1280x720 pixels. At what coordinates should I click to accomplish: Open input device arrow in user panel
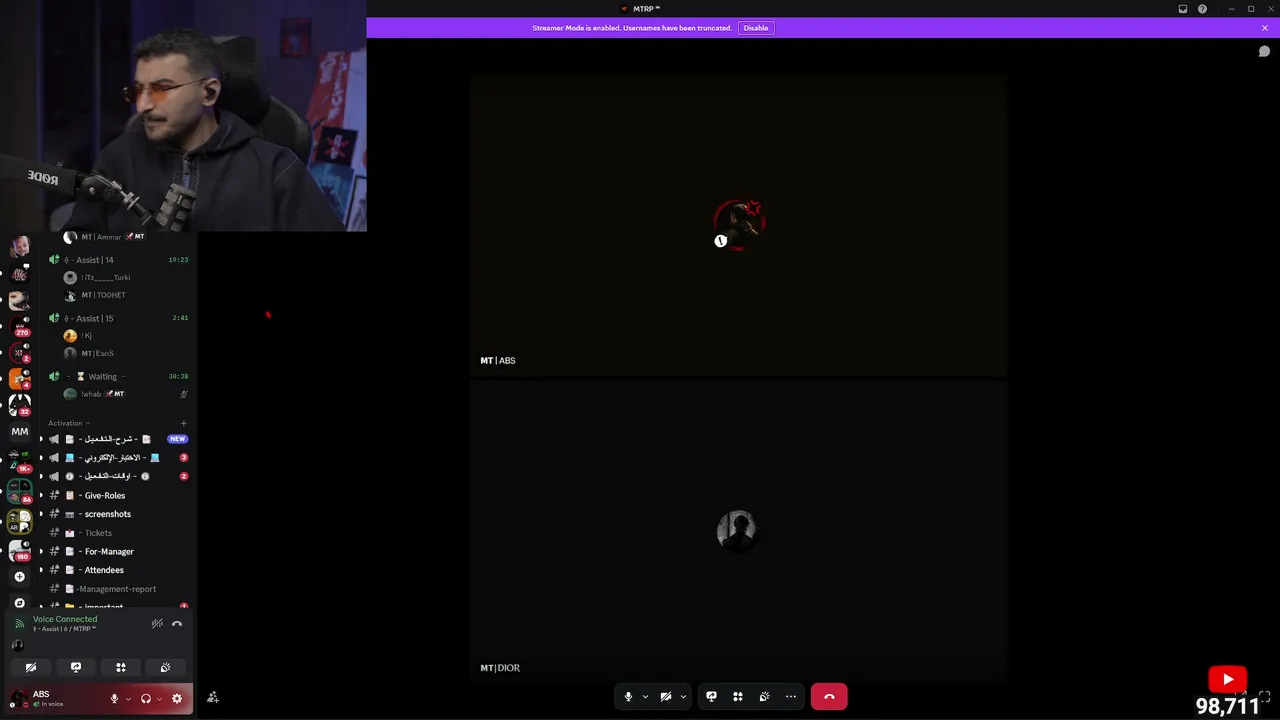point(128,699)
